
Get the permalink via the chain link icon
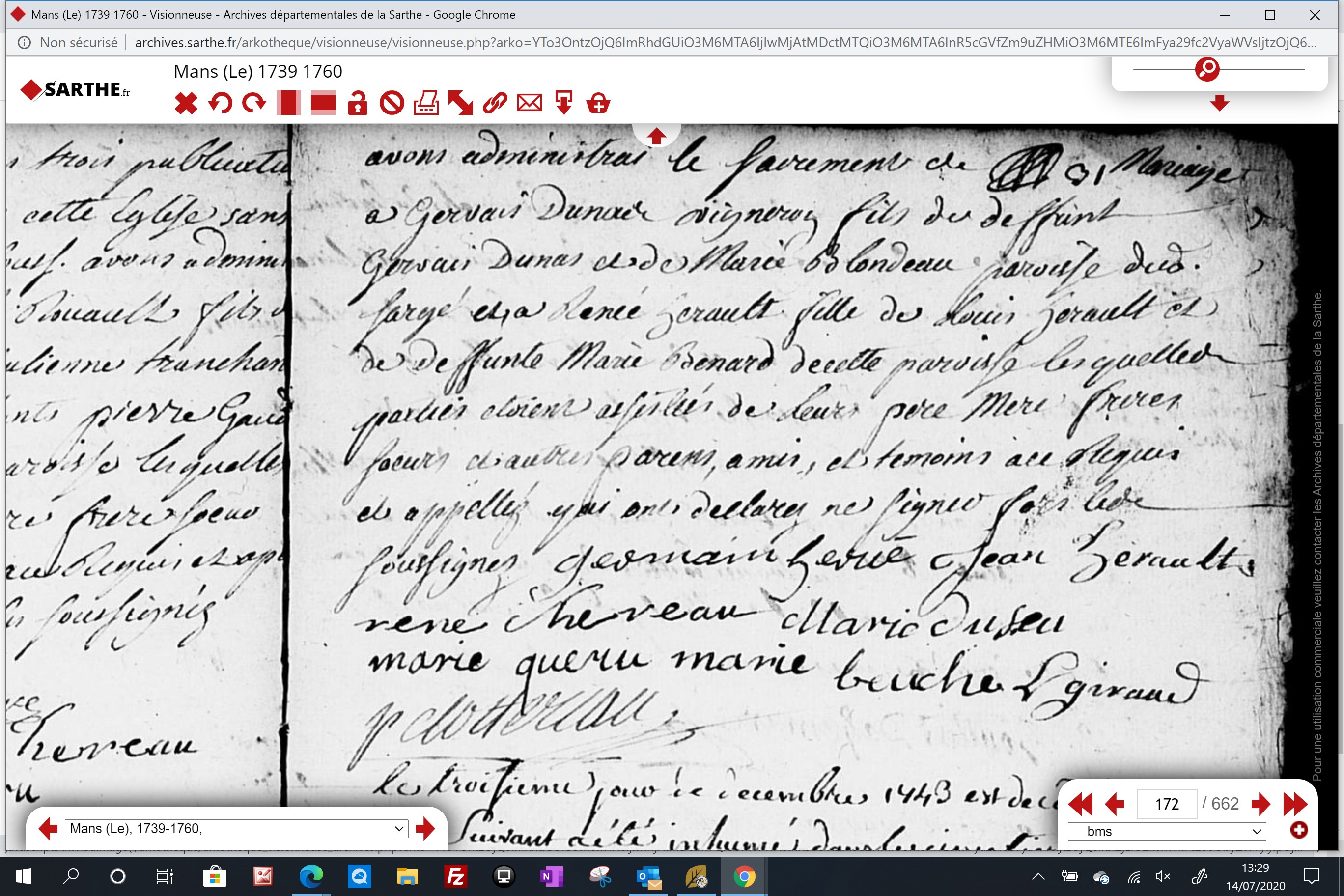click(495, 104)
